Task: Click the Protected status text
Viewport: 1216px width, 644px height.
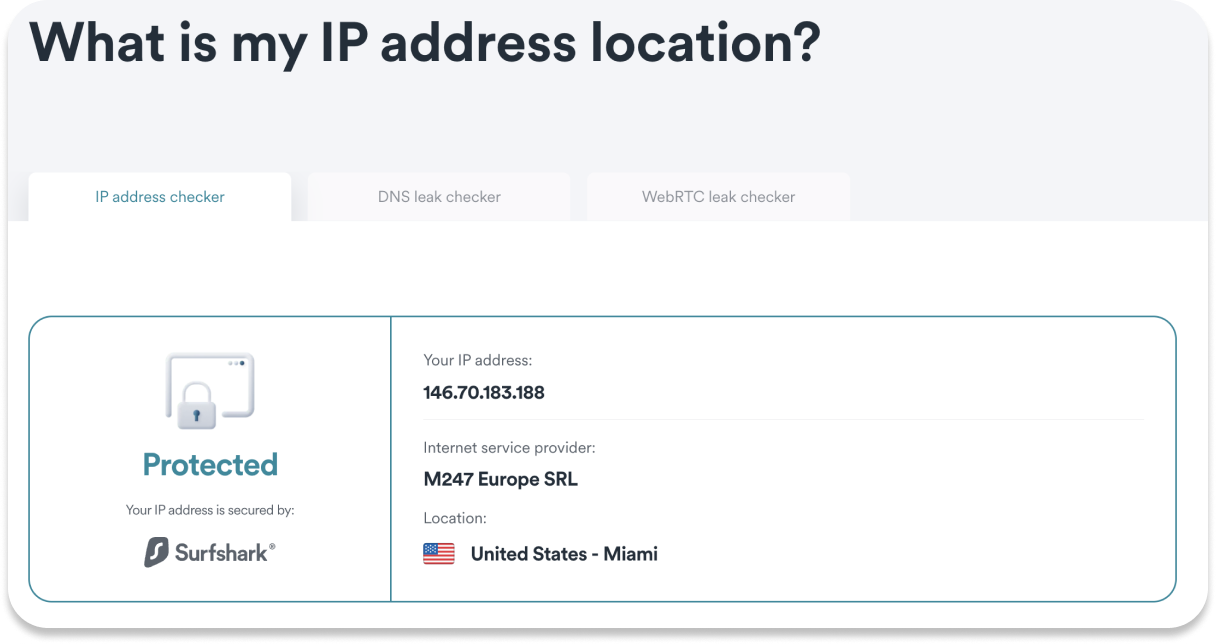Action: pyautogui.click(x=210, y=465)
